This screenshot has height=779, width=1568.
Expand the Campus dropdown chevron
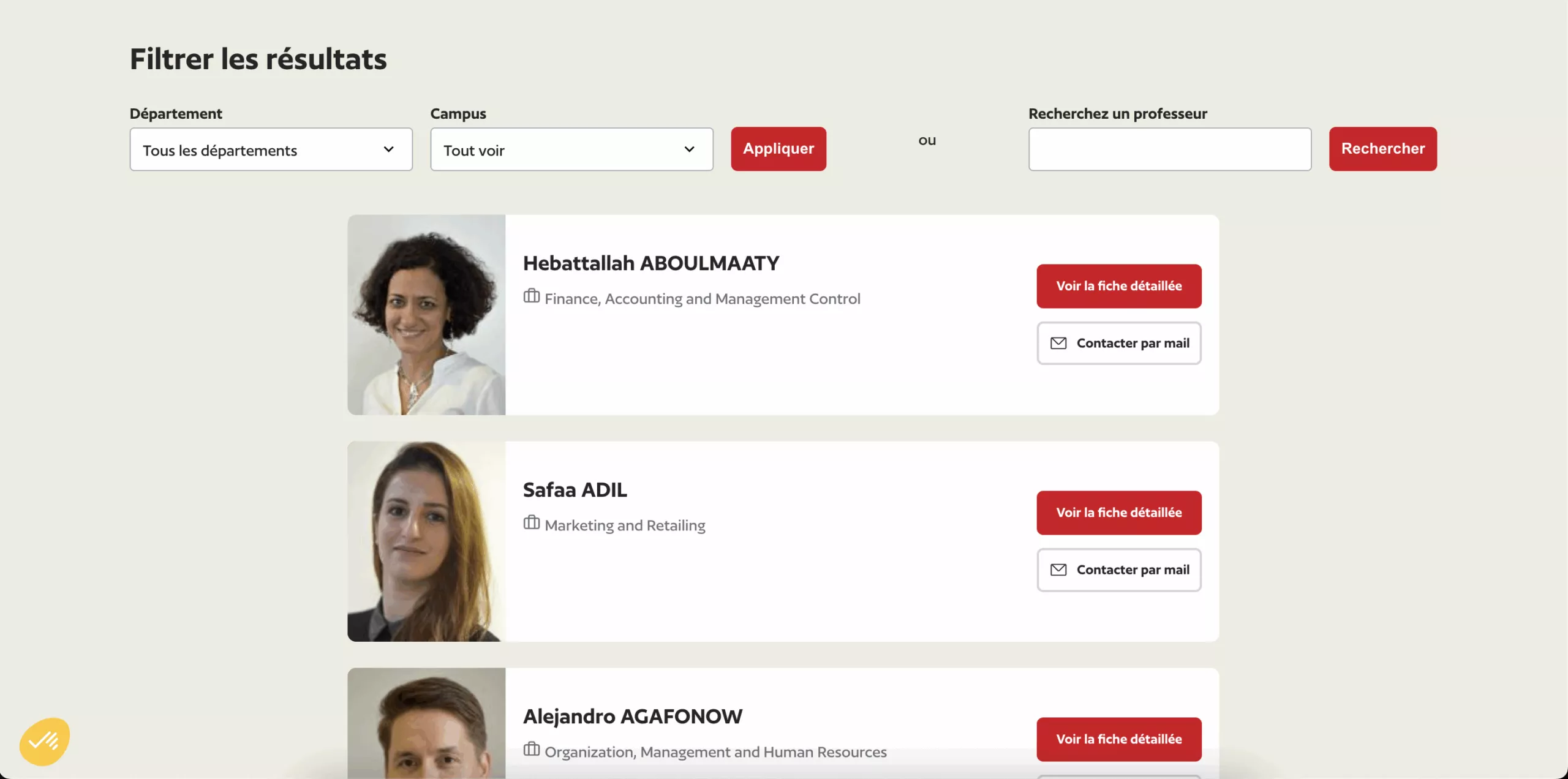click(x=689, y=149)
